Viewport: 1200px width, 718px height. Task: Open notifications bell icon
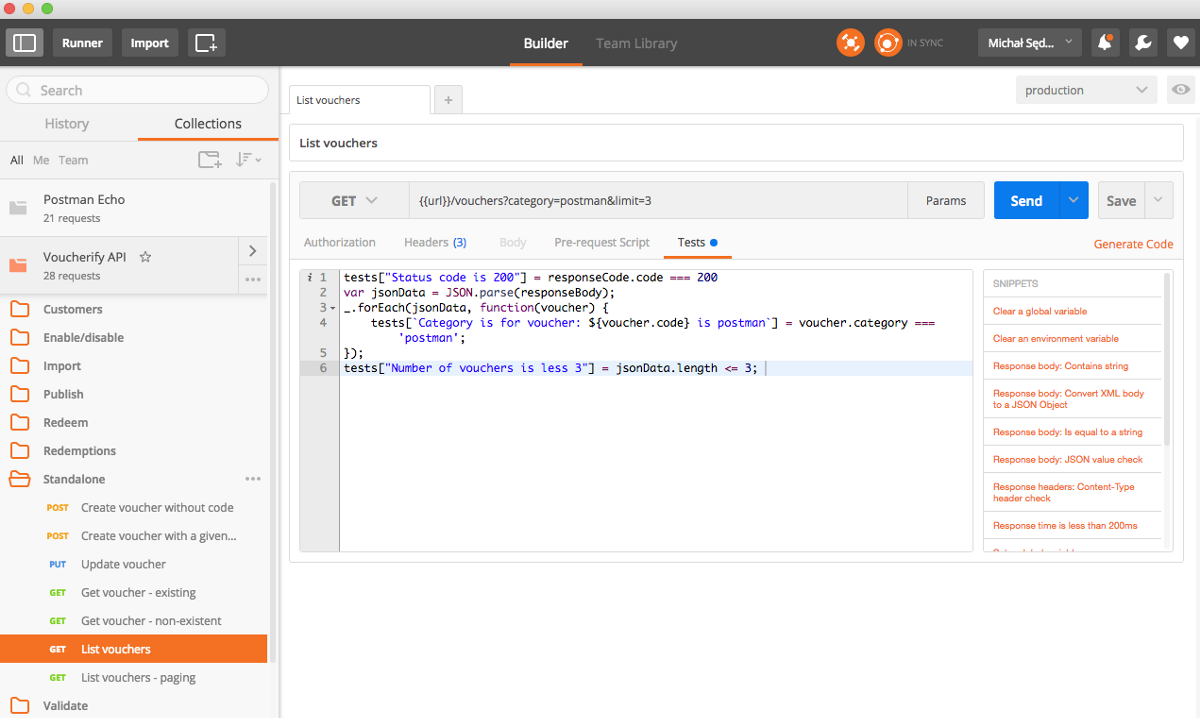1105,43
